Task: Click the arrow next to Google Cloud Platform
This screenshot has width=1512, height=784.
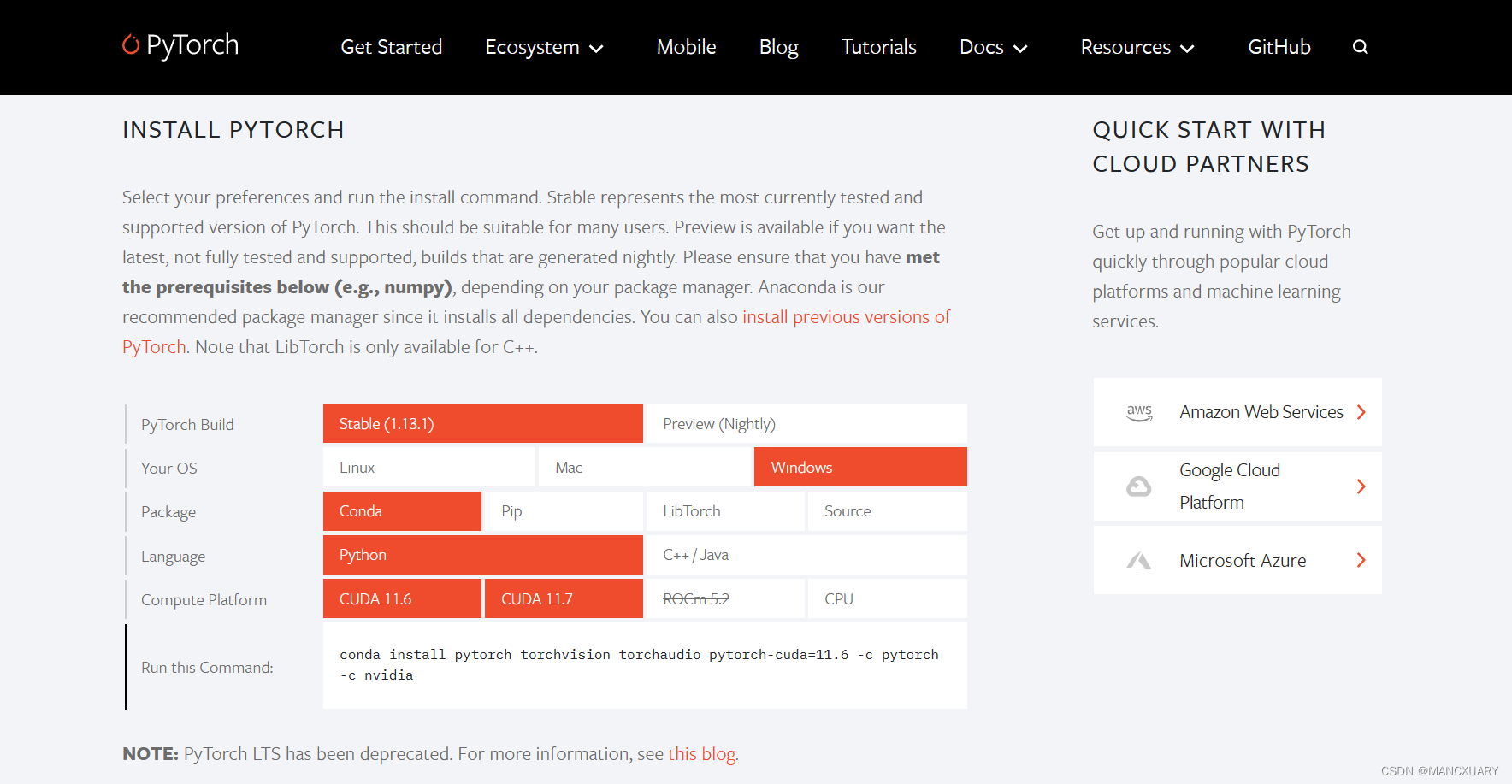Action: (1361, 486)
